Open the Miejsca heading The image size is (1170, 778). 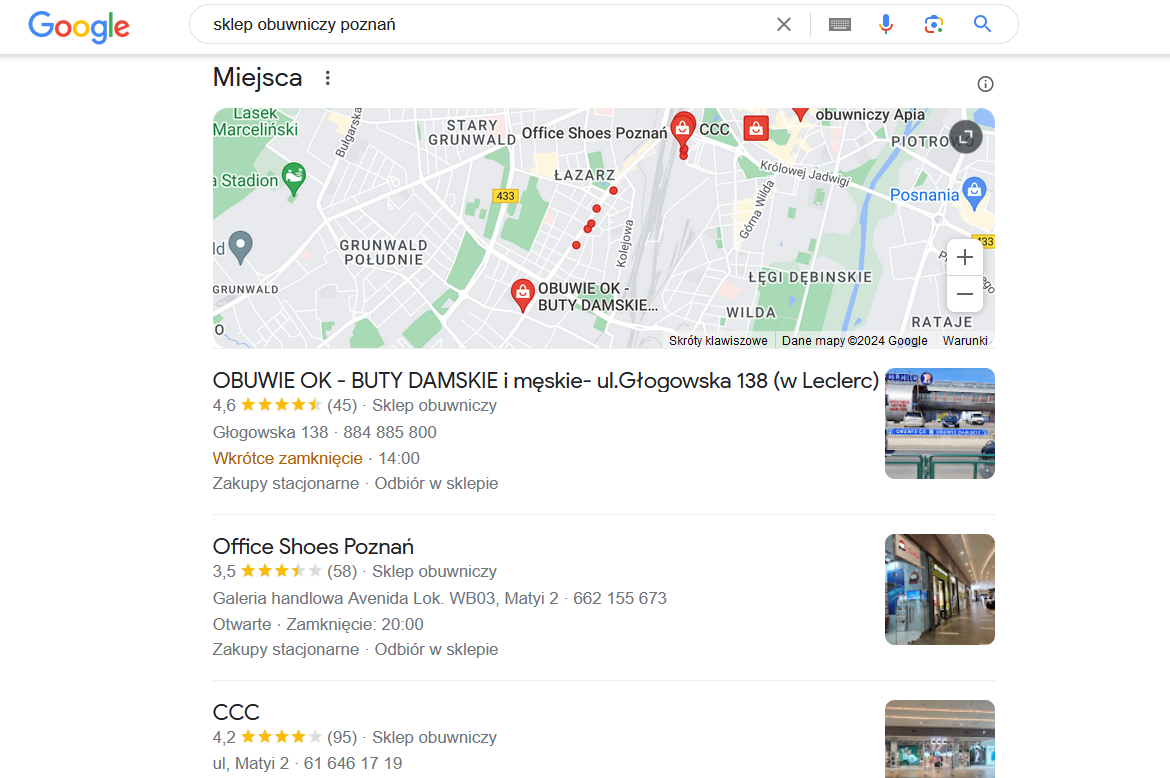tap(257, 78)
